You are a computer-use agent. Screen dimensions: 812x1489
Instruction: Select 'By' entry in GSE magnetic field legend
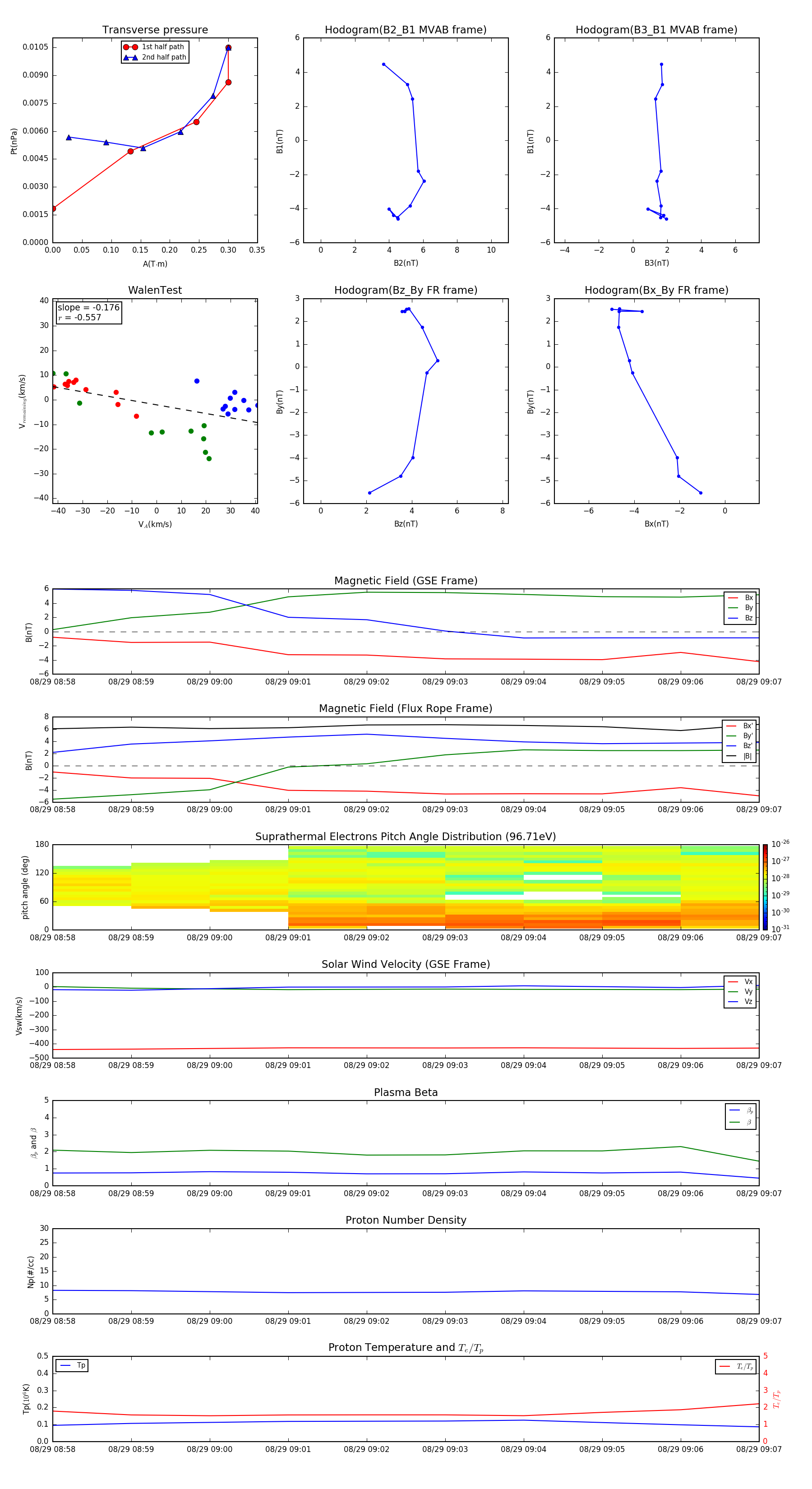pos(740,607)
